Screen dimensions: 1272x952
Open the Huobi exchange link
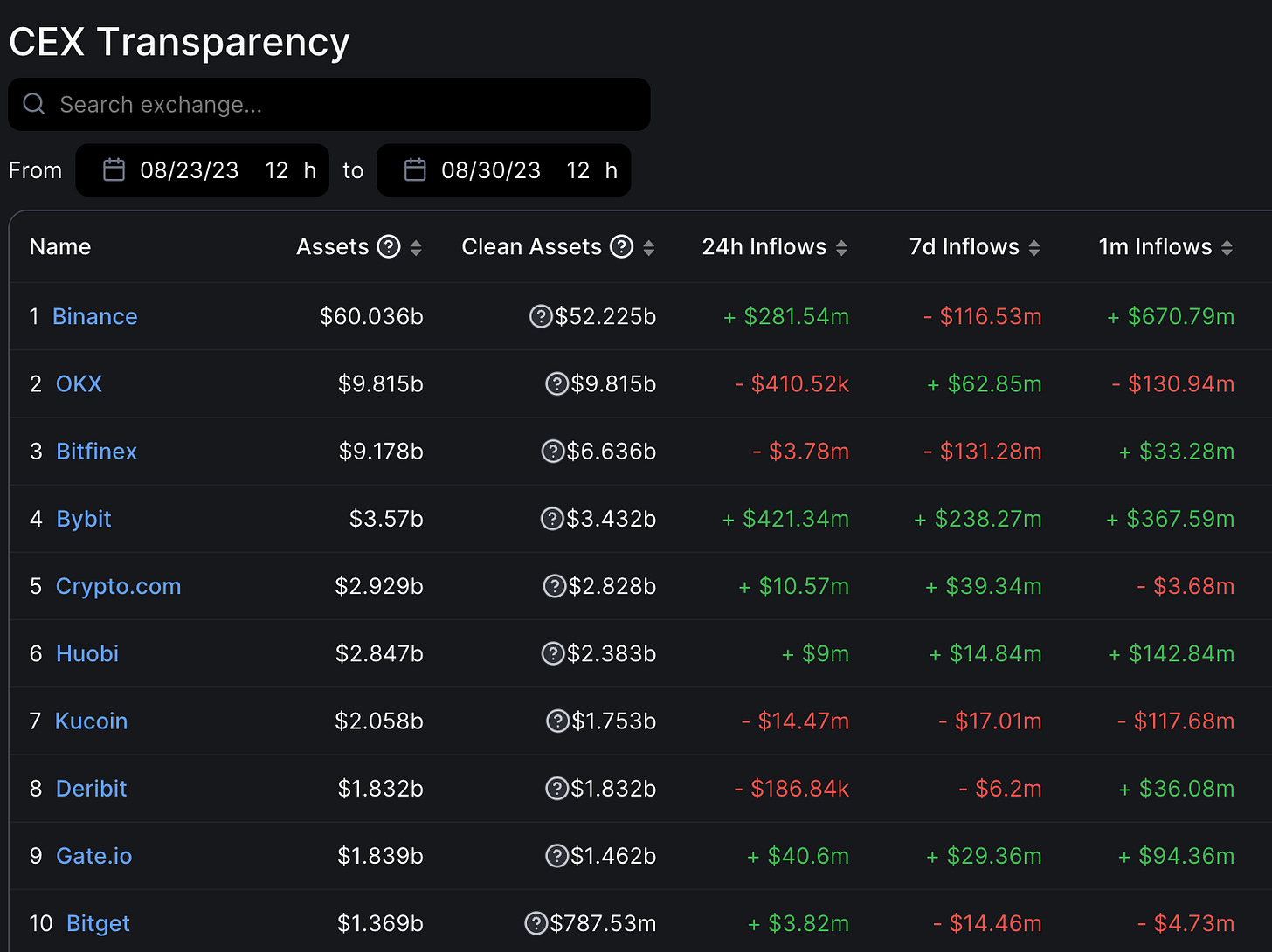point(87,653)
